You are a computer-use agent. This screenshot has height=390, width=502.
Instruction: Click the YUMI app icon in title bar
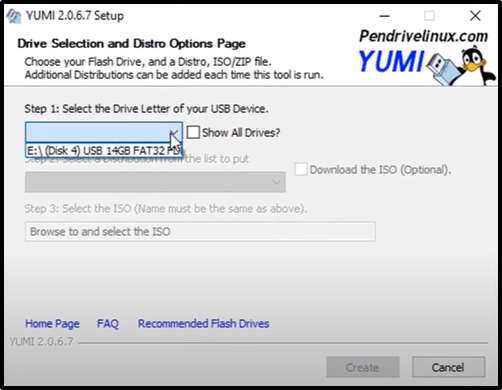tap(14, 16)
